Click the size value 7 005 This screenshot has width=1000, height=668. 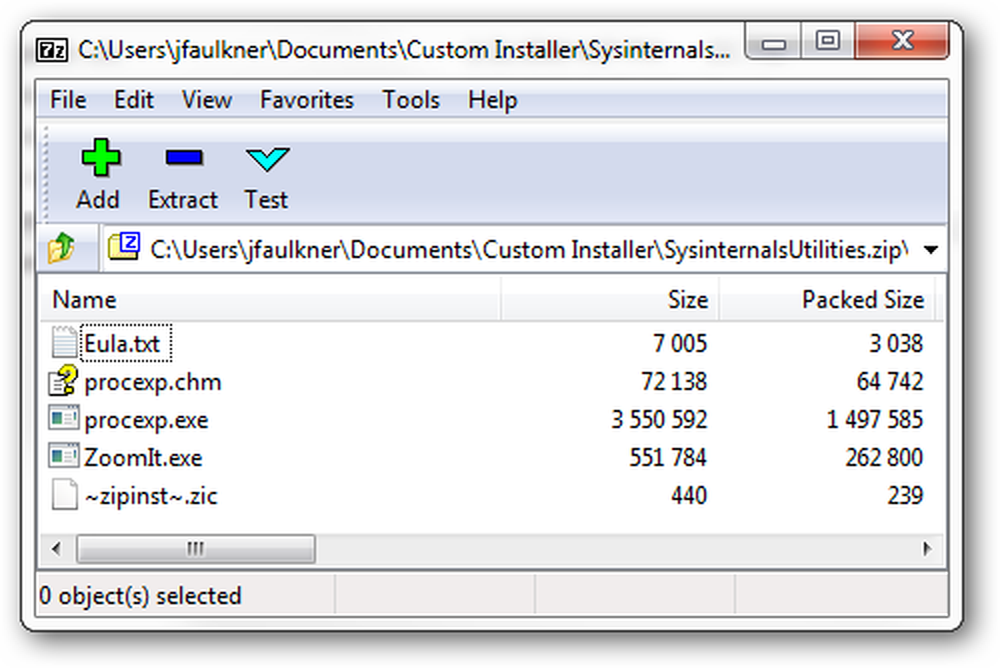coord(680,343)
